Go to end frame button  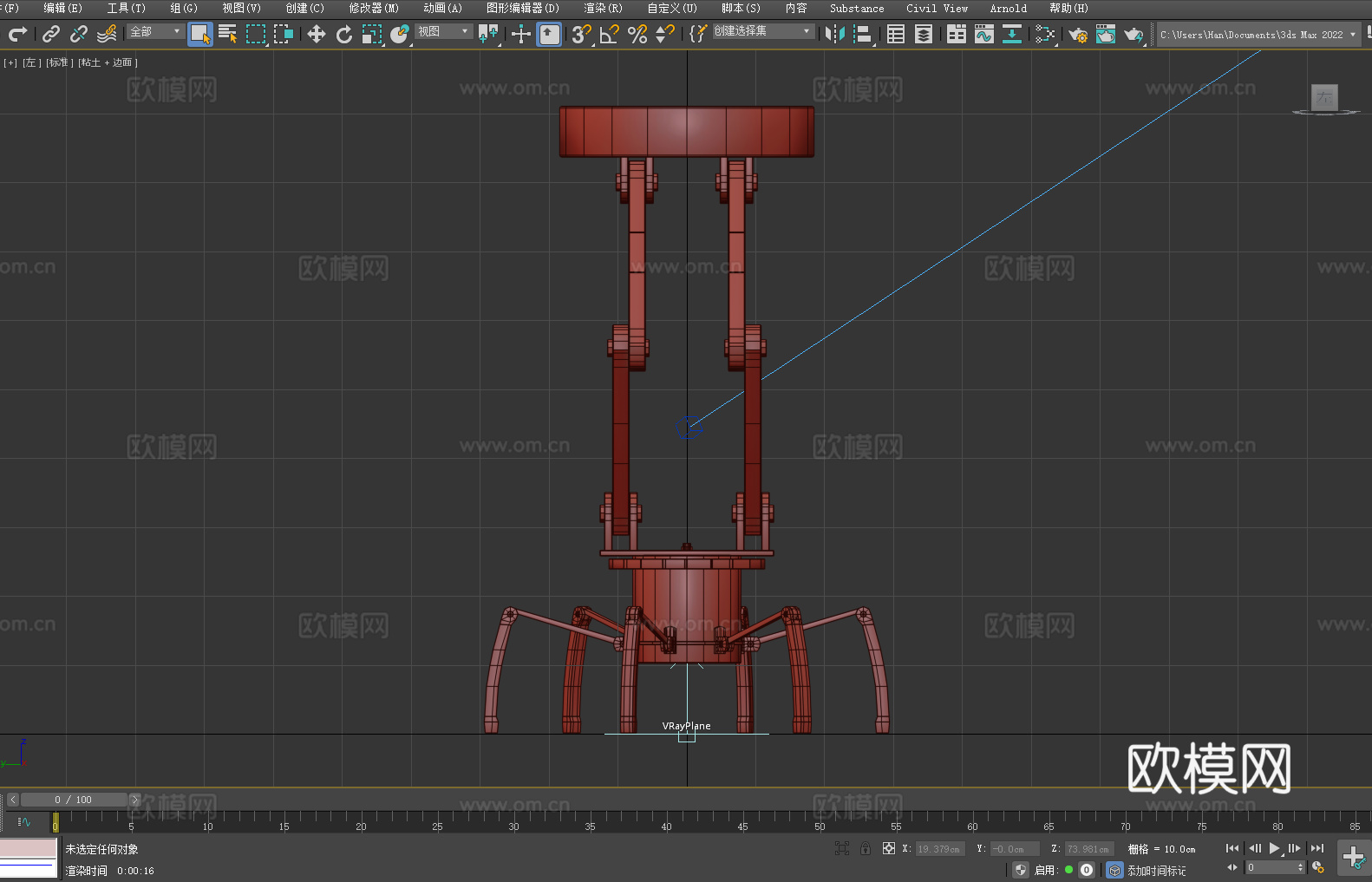tap(1317, 848)
